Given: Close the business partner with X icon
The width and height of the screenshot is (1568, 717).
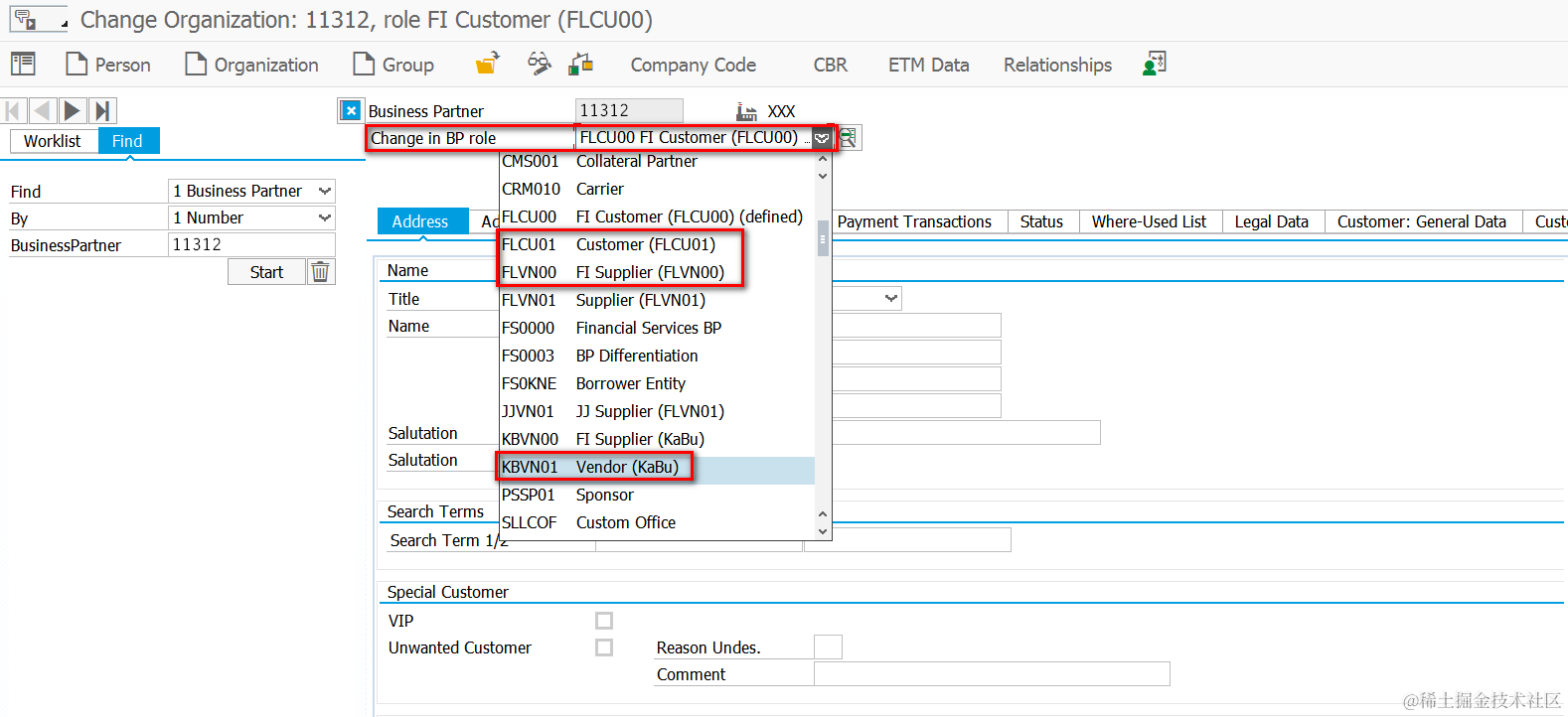Looking at the screenshot, I should [x=351, y=110].
